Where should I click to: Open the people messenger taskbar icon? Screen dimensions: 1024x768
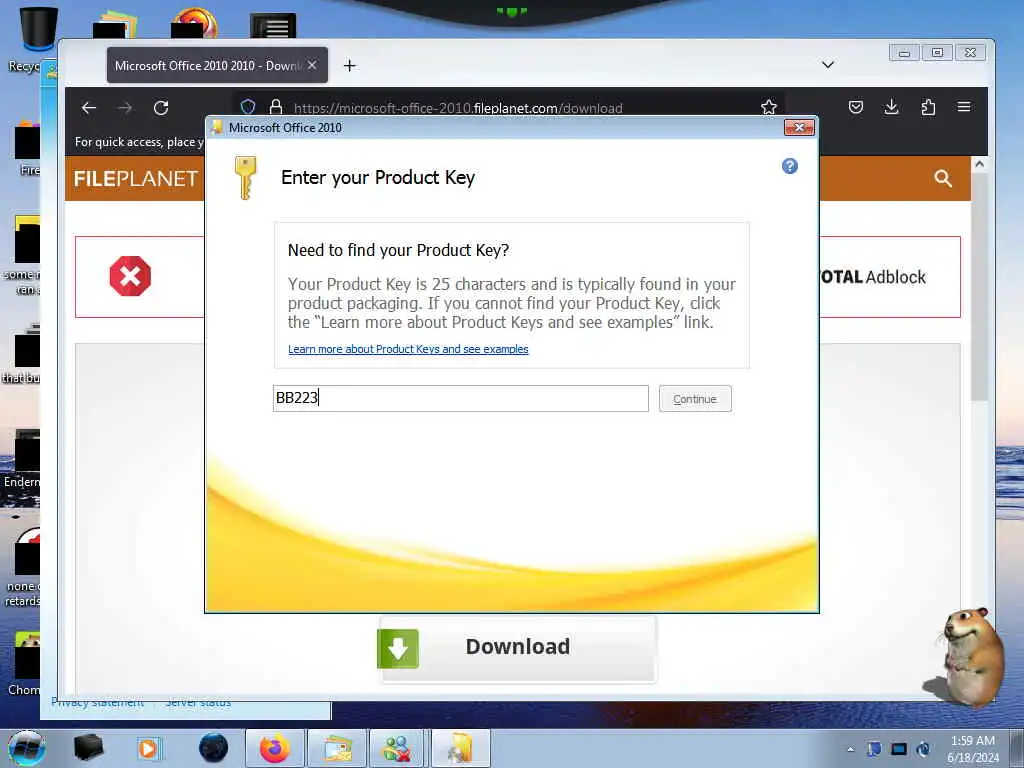click(x=398, y=748)
